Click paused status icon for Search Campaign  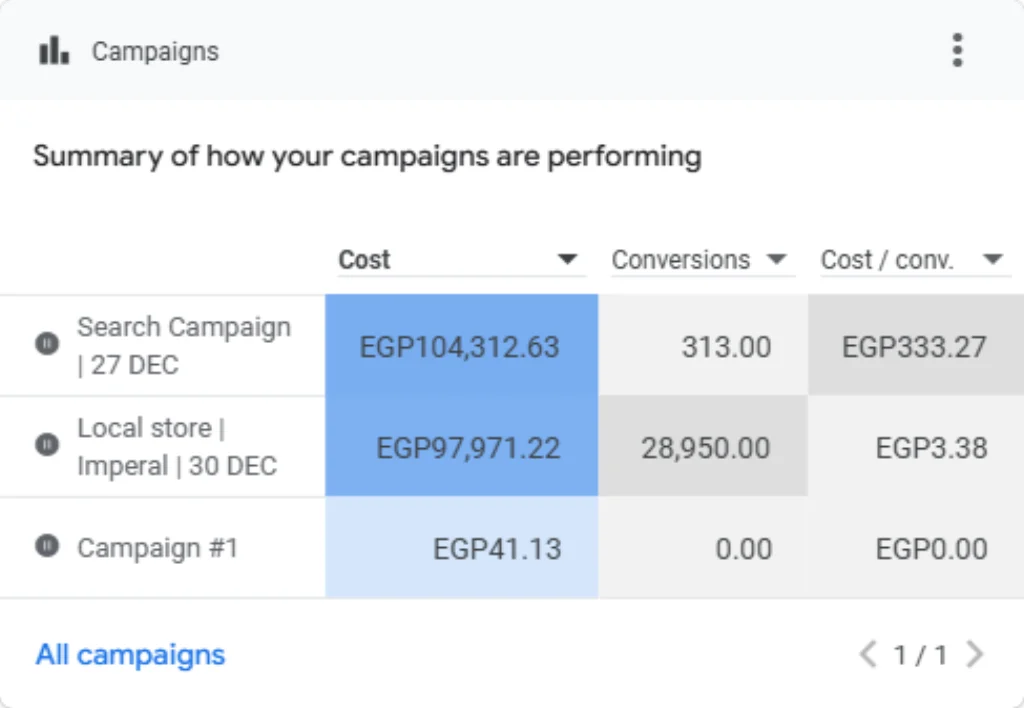point(47,343)
